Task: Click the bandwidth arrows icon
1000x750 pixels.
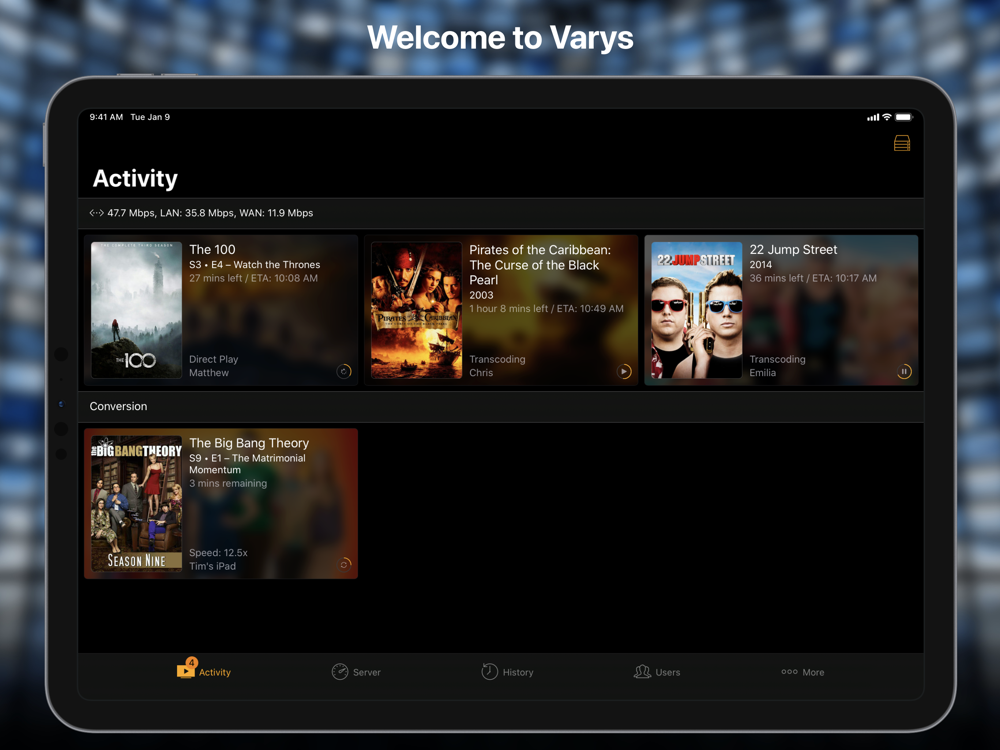Action: point(96,213)
